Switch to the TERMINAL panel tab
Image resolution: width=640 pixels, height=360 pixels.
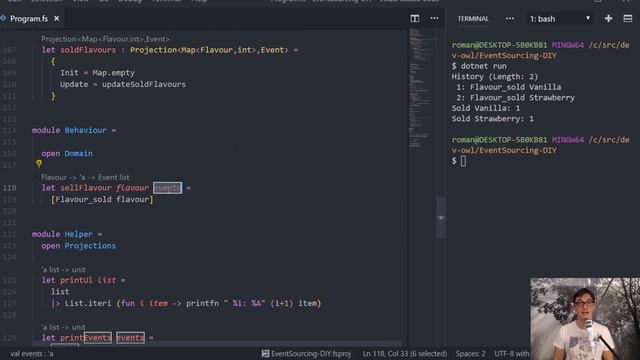pyautogui.click(x=473, y=19)
